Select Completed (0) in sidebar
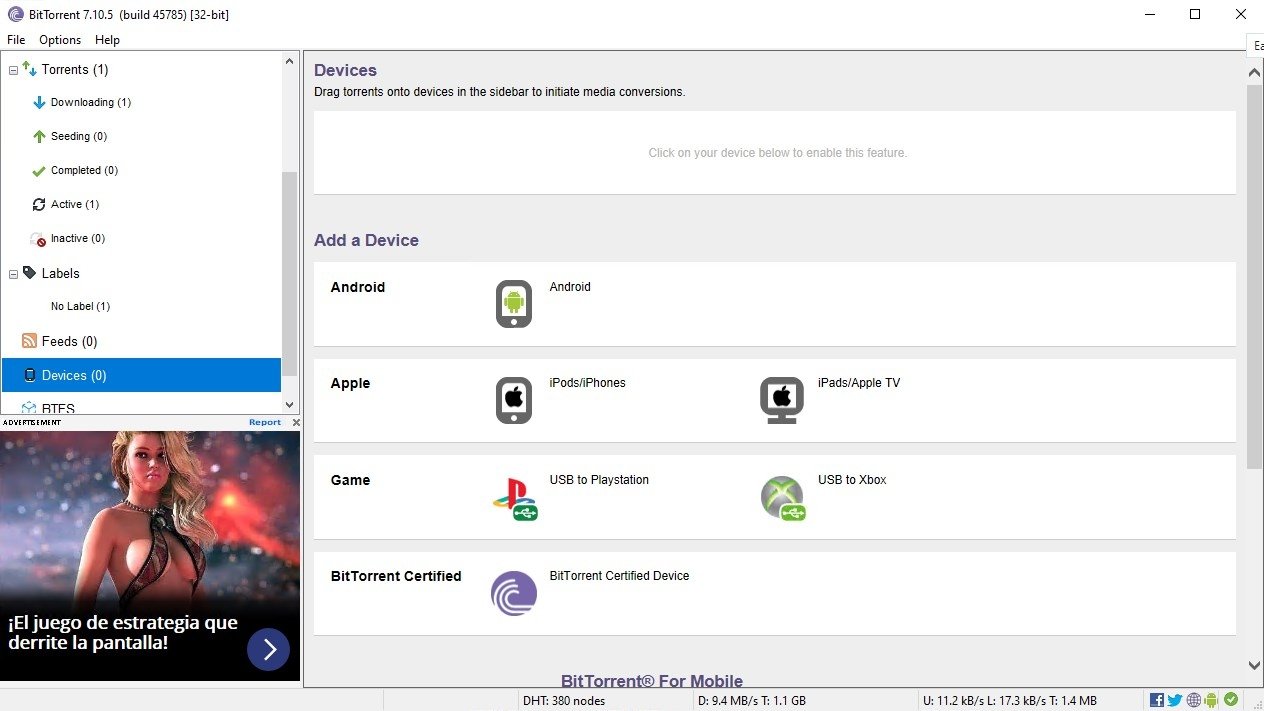Viewport: 1264px width, 711px height. pos(84,170)
